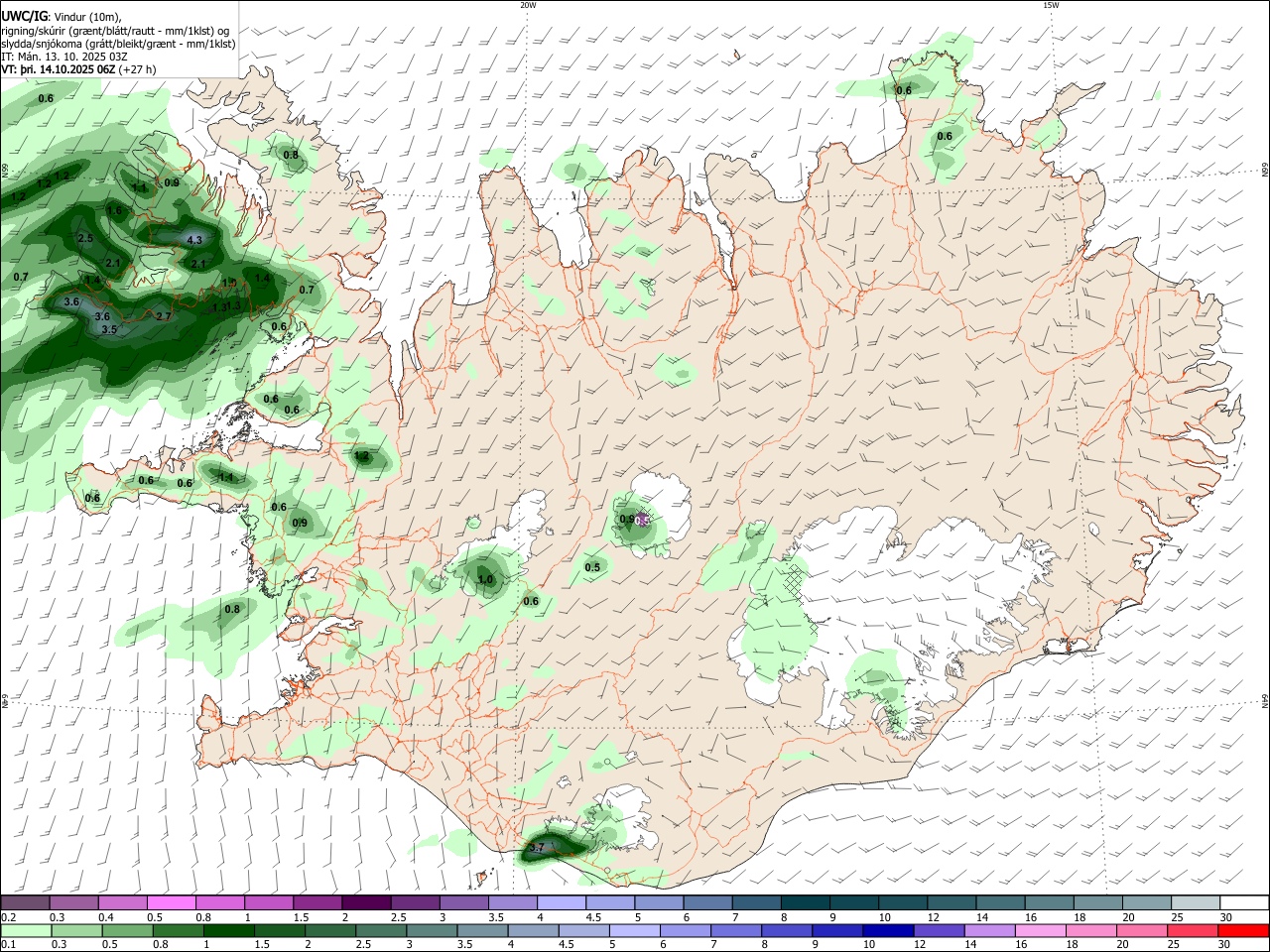Click the dusky mauve 0.2 swatch in upper legend
Screen dimensions: 1270x952
25,902
